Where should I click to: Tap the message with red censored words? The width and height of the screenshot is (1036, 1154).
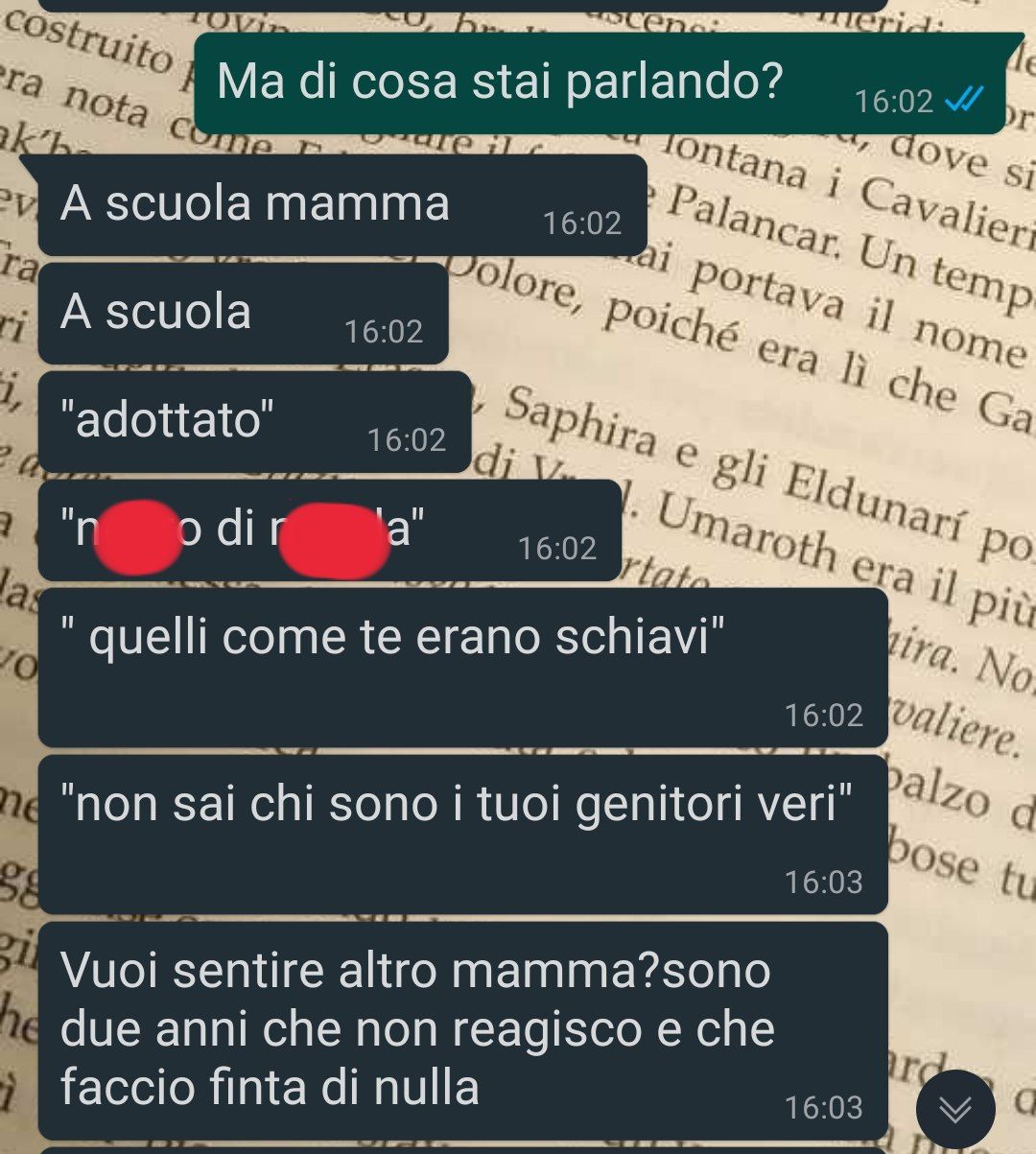pyautogui.click(x=330, y=530)
